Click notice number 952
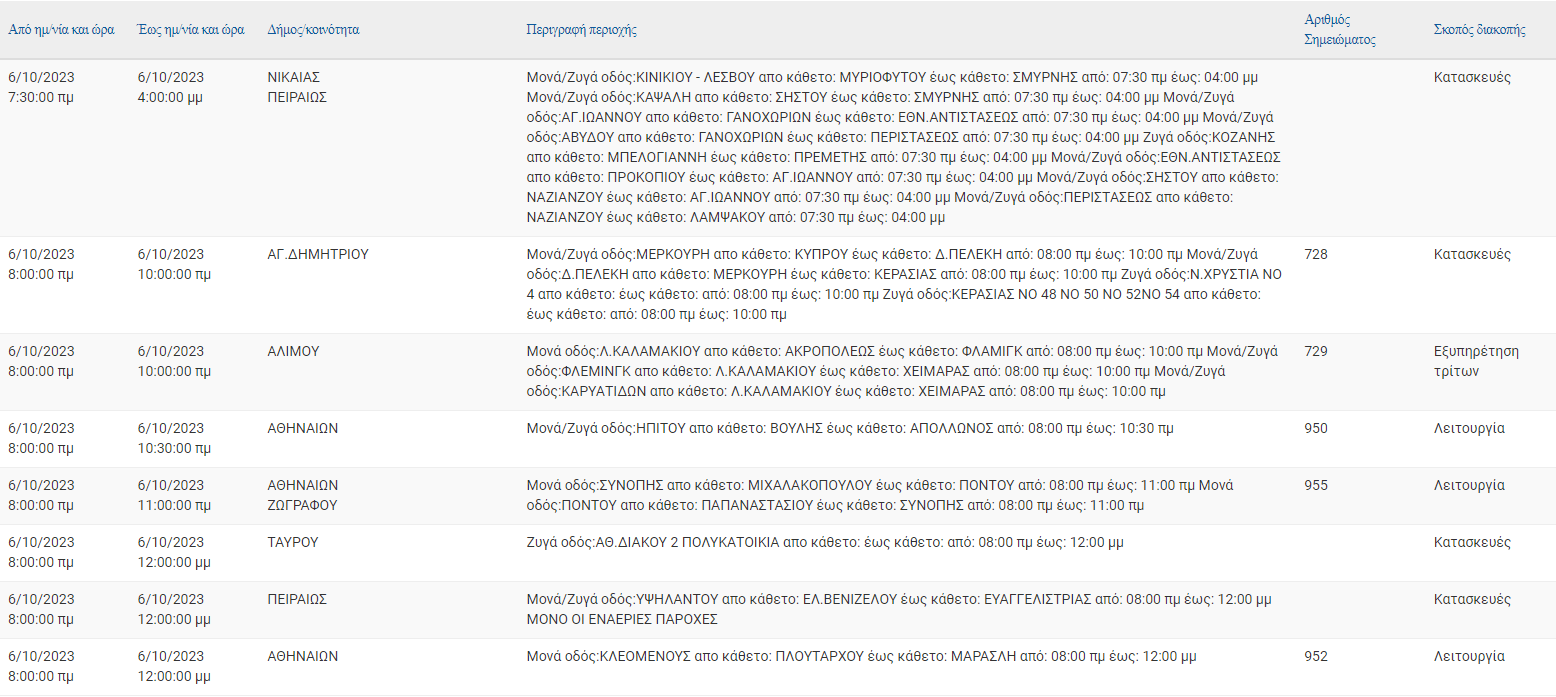Screen dimensions: 1556x697 click(1316, 656)
